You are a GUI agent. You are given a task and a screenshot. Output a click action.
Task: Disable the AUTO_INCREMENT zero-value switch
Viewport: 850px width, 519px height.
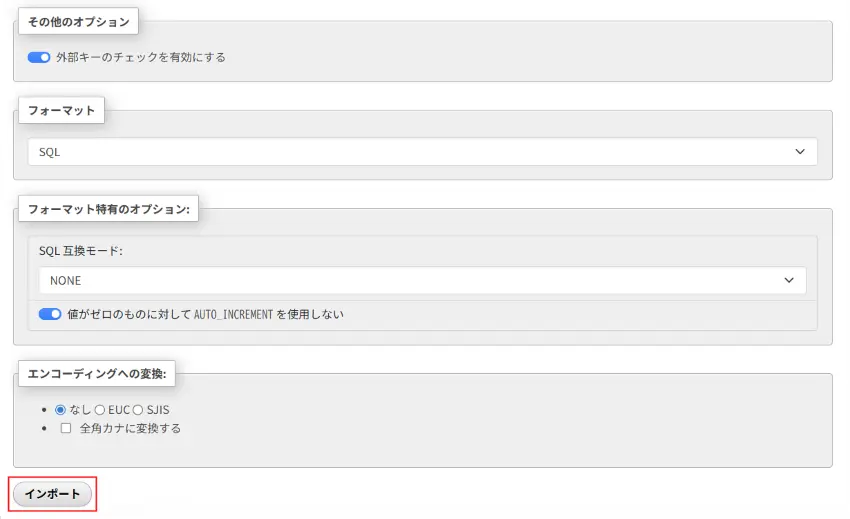tap(50, 315)
